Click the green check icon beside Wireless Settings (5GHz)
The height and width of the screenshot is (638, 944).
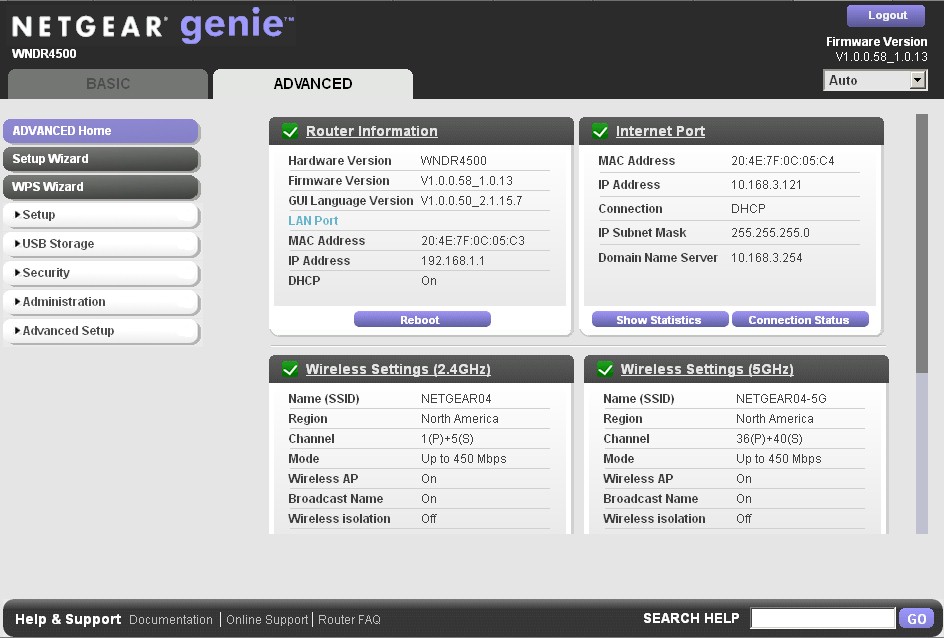point(605,369)
